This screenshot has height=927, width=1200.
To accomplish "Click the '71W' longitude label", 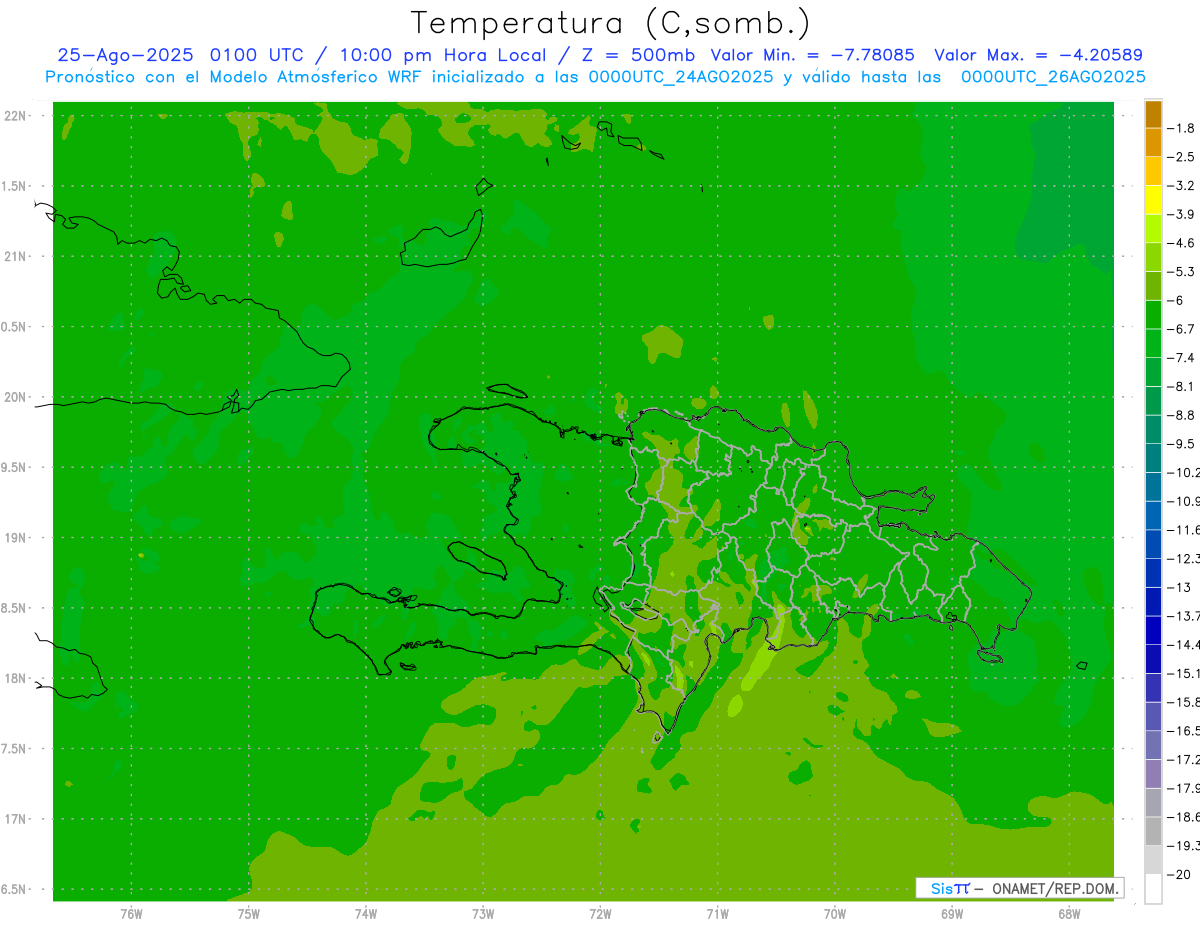I will coord(717,914).
